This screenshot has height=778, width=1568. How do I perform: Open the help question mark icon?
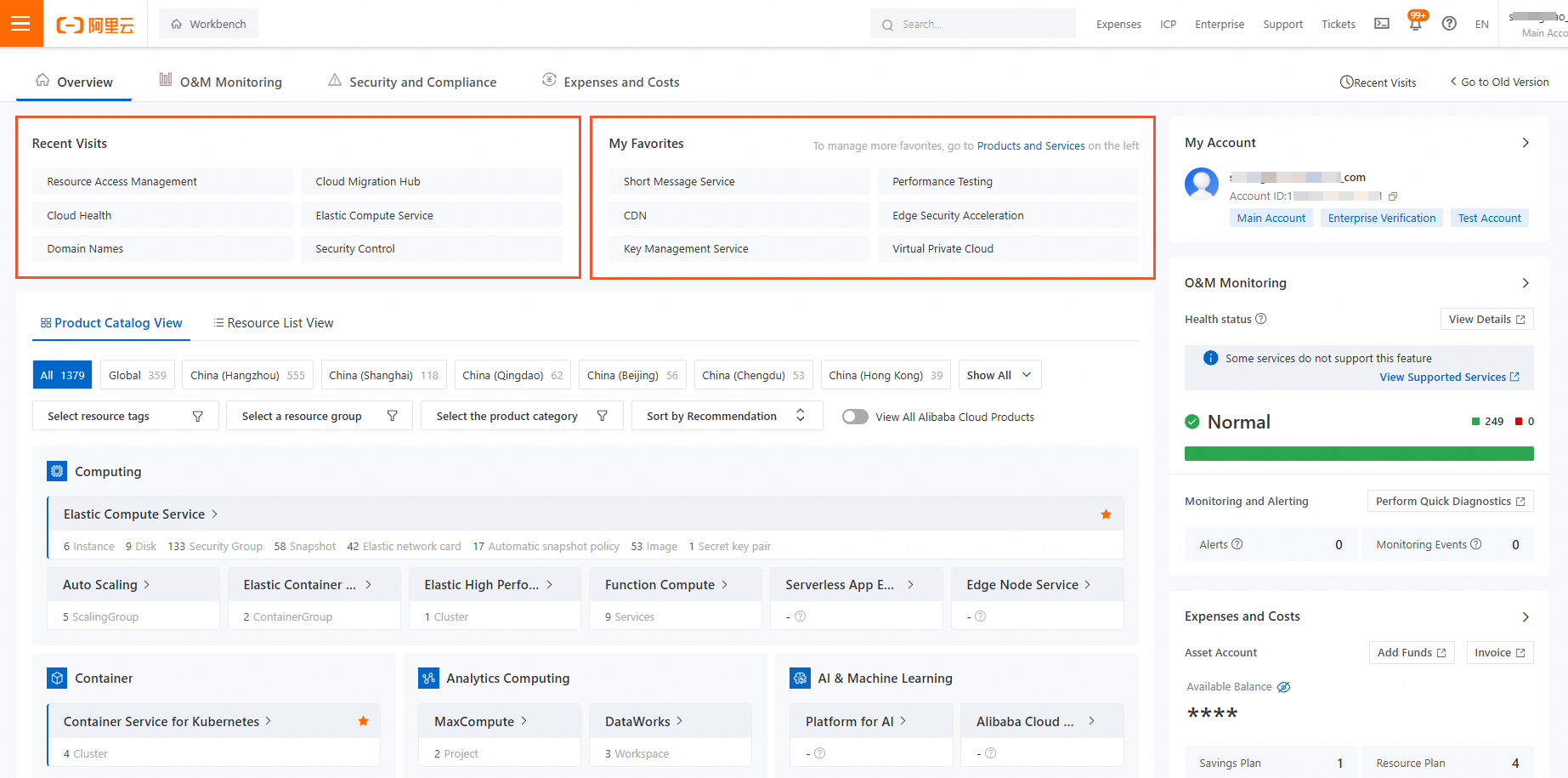[1449, 24]
